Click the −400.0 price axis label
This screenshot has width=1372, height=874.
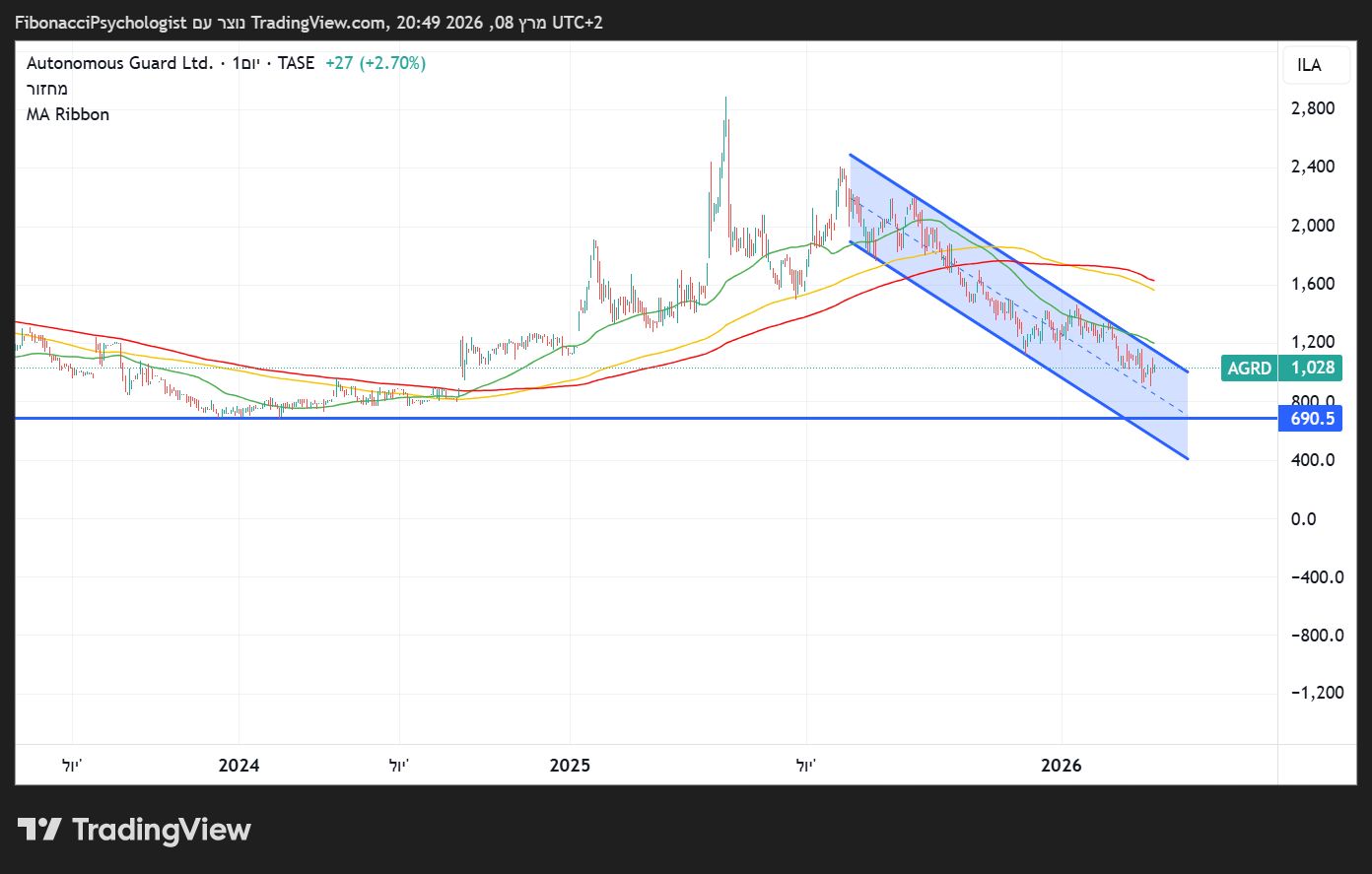tap(1317, 577)
